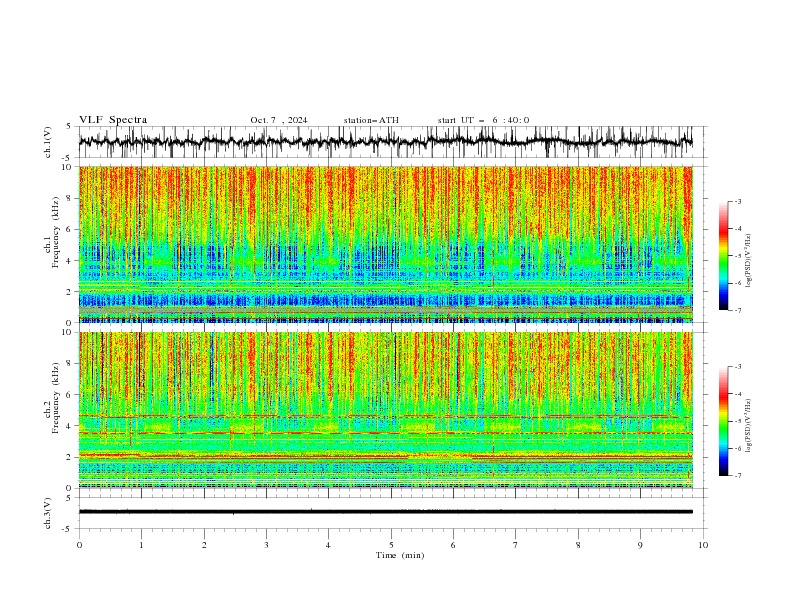The width and height of the screenshot is (792, 612).
Task: Click time axis tick label "2"
Action: point(204,545)
